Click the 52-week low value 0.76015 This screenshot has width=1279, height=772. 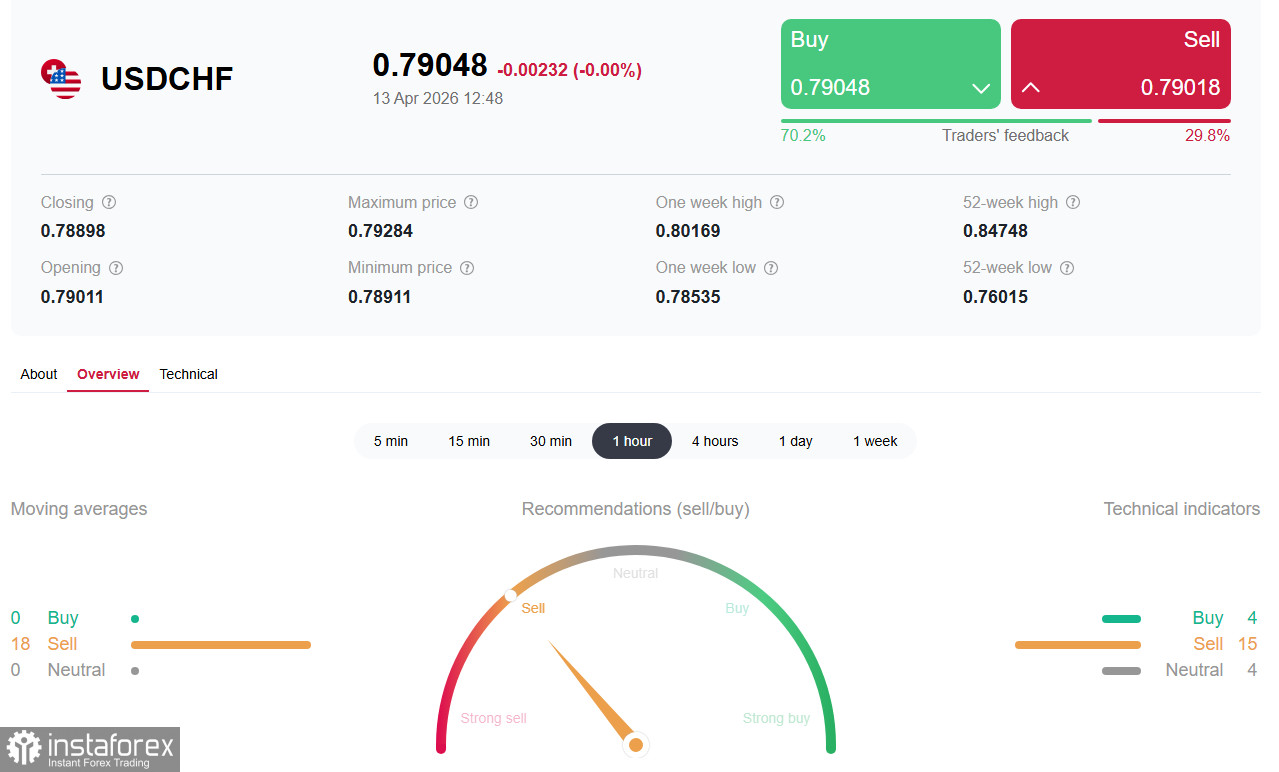(995, 297)
